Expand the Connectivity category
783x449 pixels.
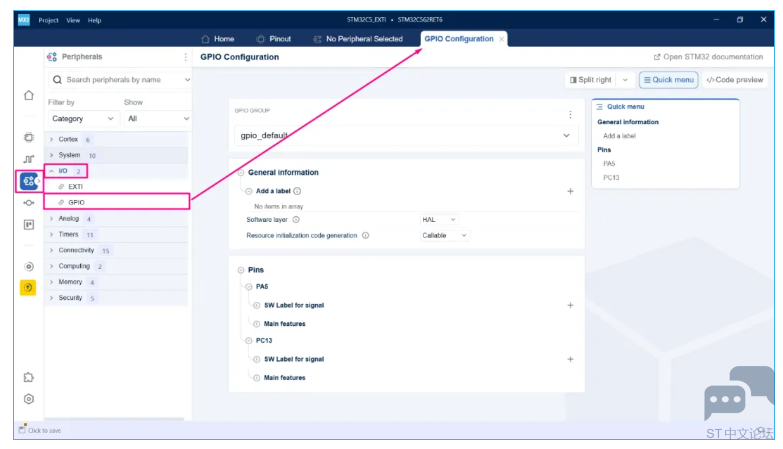tap(51, 250)
